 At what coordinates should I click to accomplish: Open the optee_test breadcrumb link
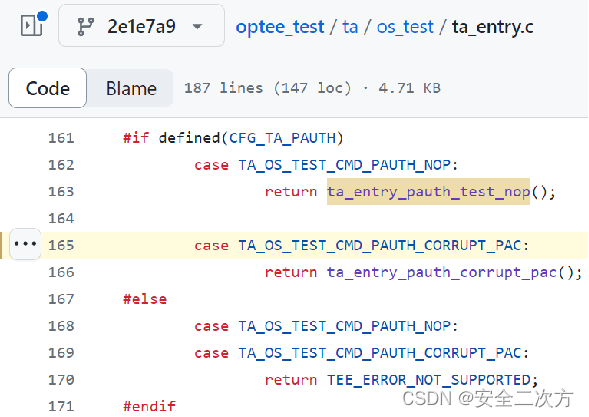[279, 27]
